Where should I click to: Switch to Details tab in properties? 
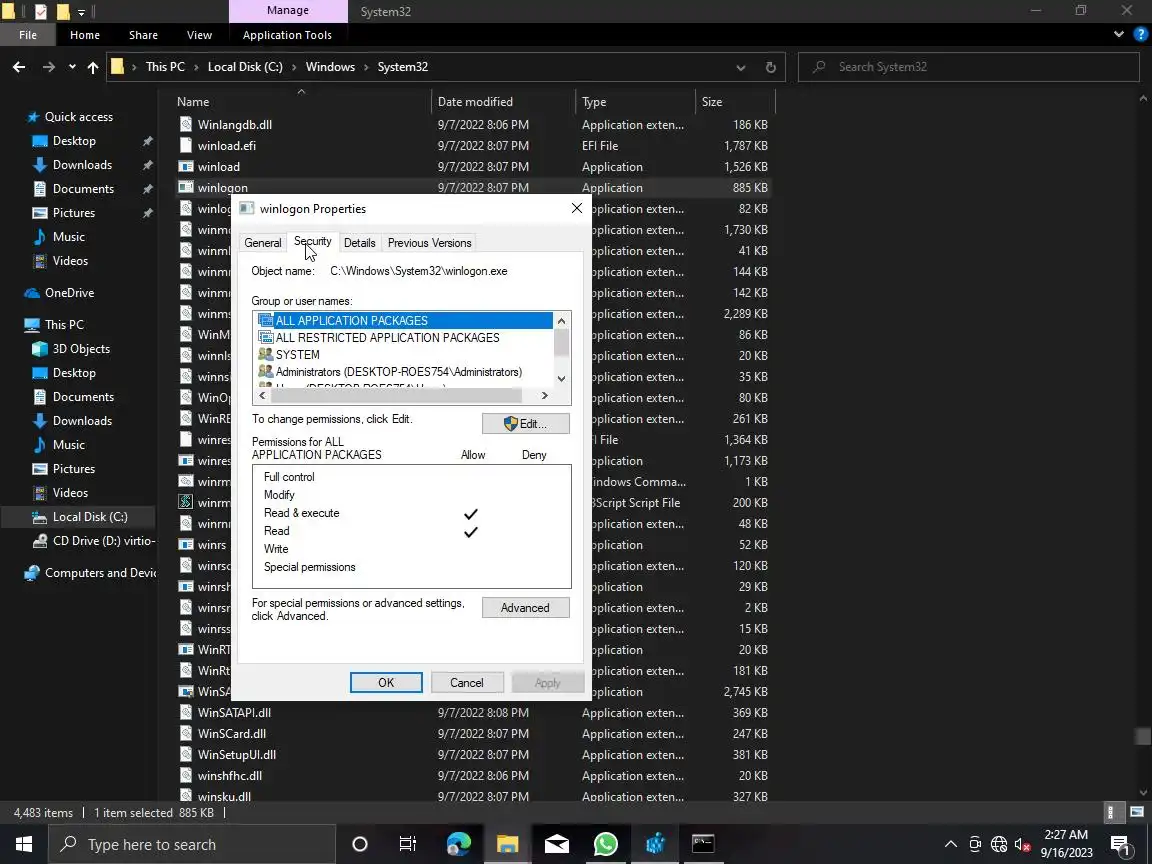click(359, 242)
